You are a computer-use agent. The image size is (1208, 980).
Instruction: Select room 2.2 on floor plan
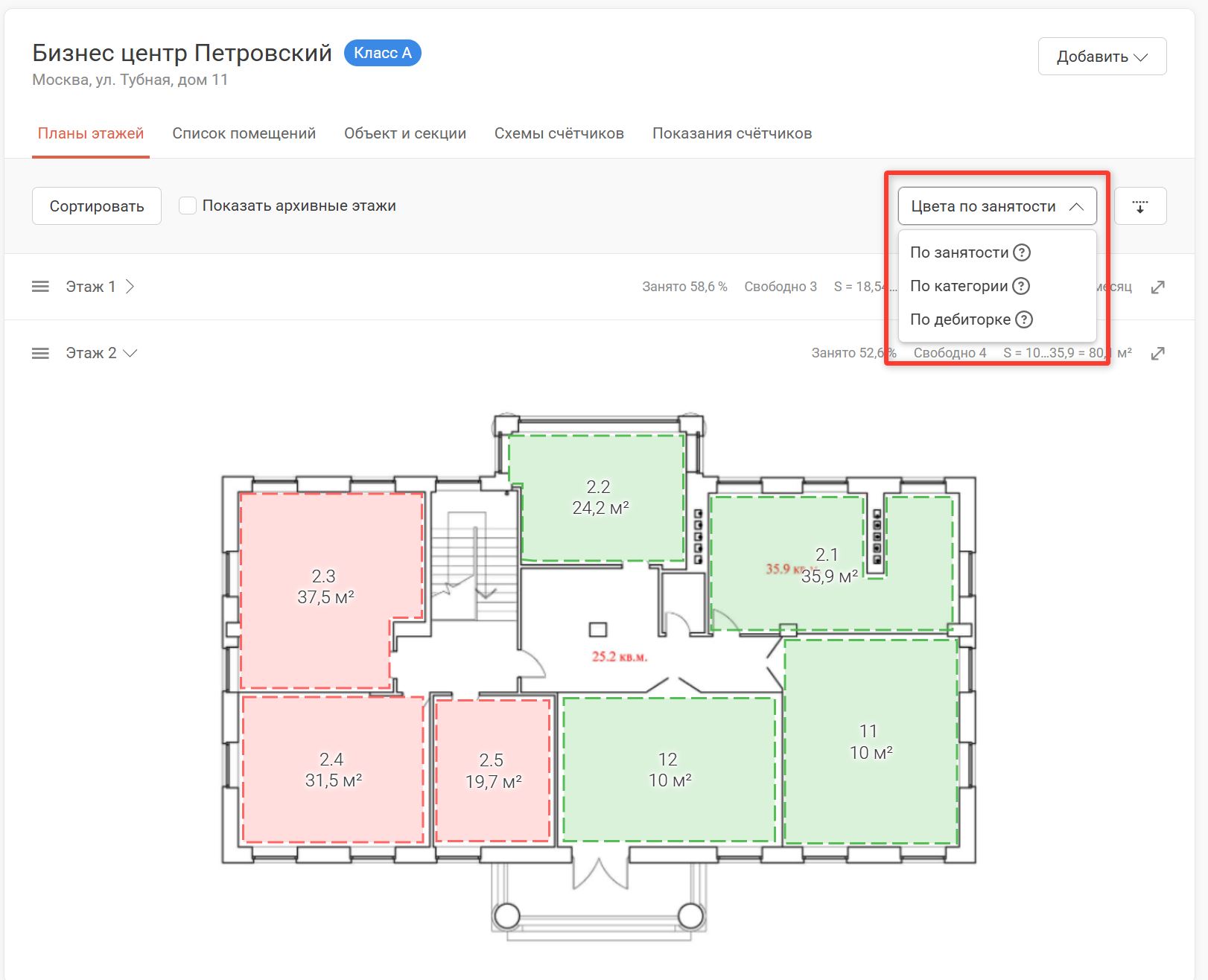click(600, 497)
